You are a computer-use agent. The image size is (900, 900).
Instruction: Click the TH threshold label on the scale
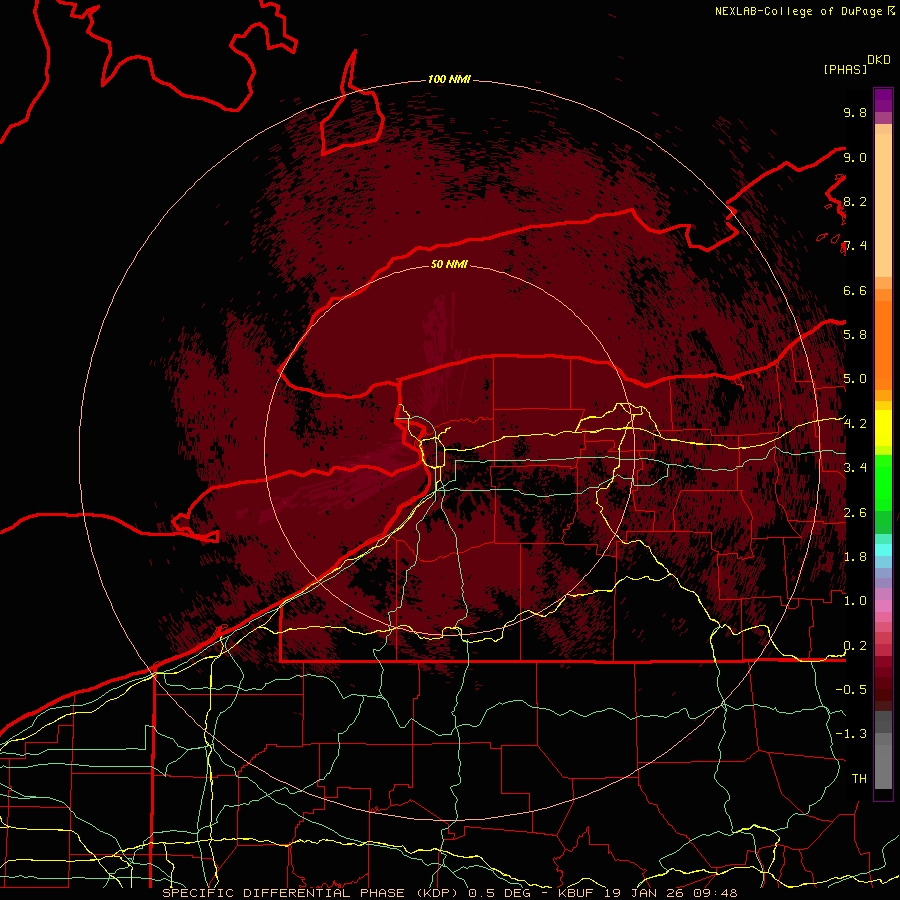(x=859, y=779)
